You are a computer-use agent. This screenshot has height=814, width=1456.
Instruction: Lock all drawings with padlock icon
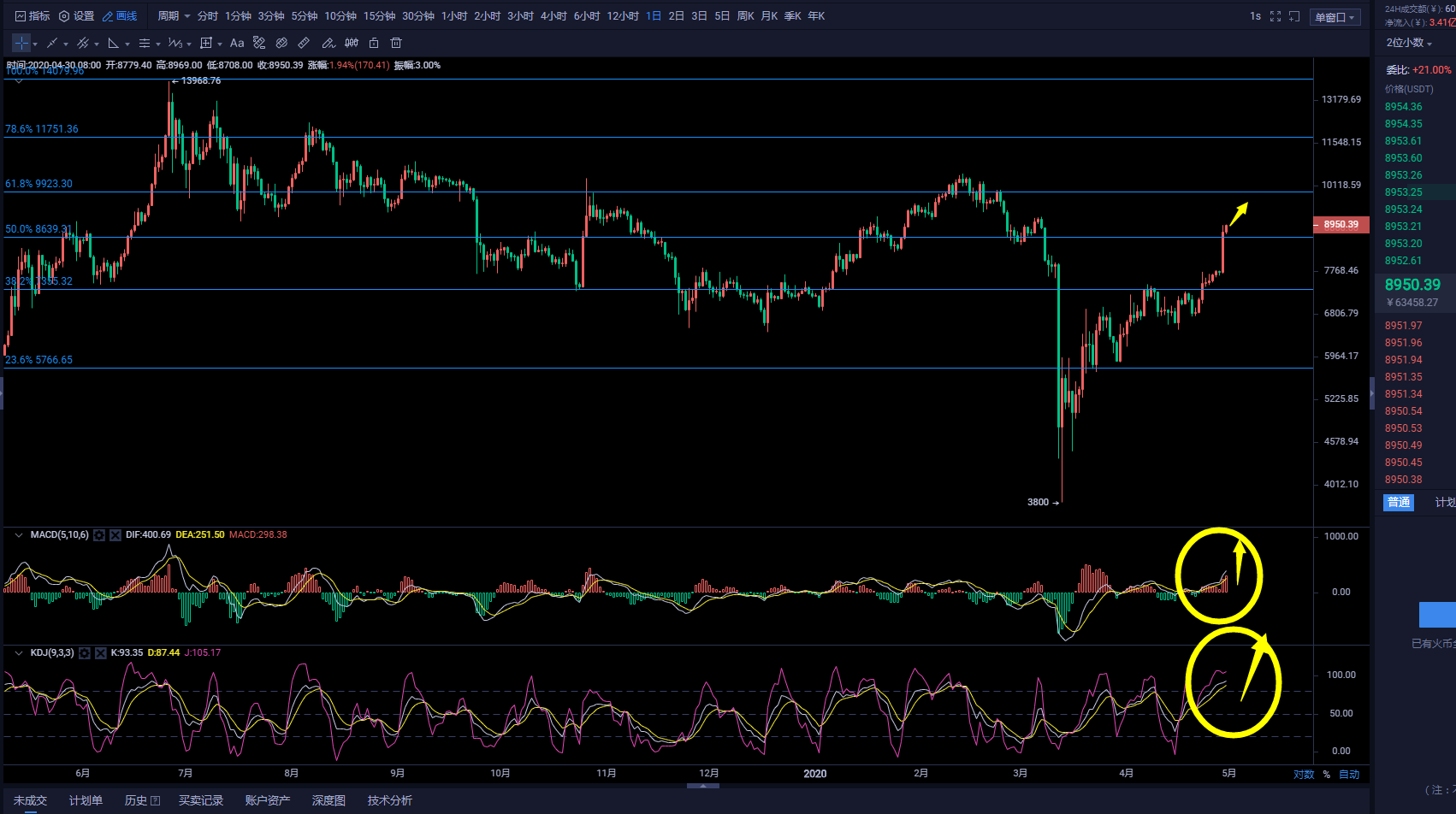pyautogui.click(x=374, y=43)
